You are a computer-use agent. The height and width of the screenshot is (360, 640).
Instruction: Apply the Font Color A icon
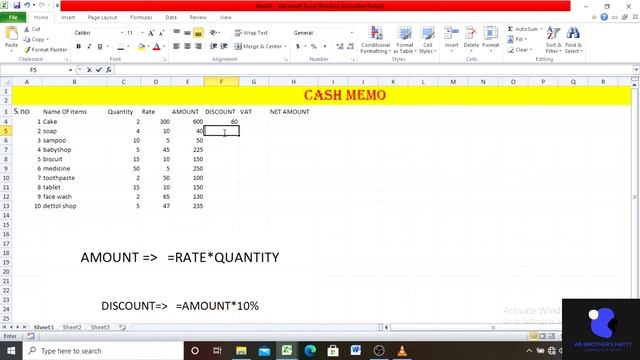click(x=156, y=47)
